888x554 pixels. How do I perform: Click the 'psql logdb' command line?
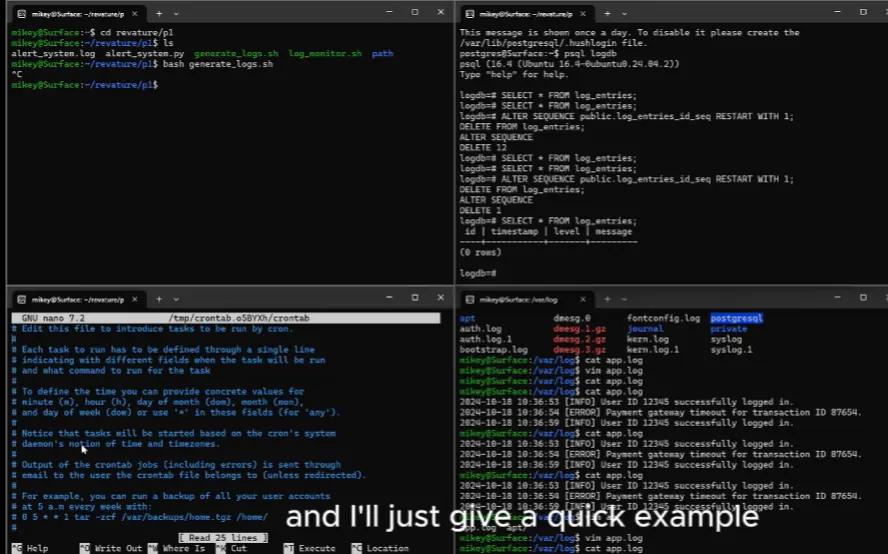[x=538, y=53]
